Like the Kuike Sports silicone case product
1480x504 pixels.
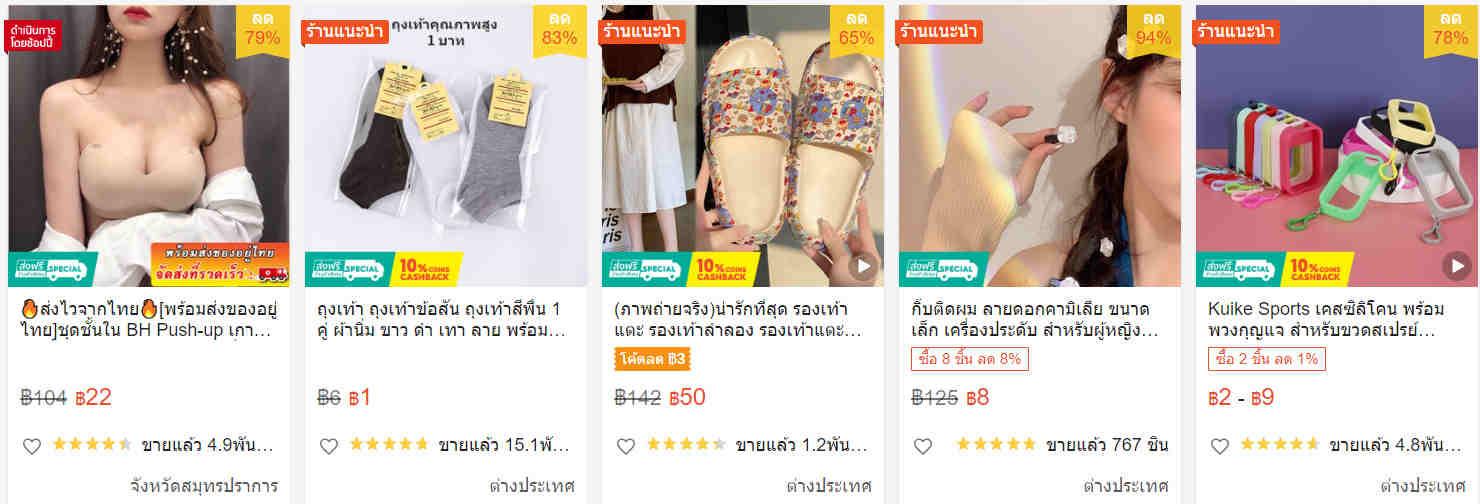(1220, 446)
